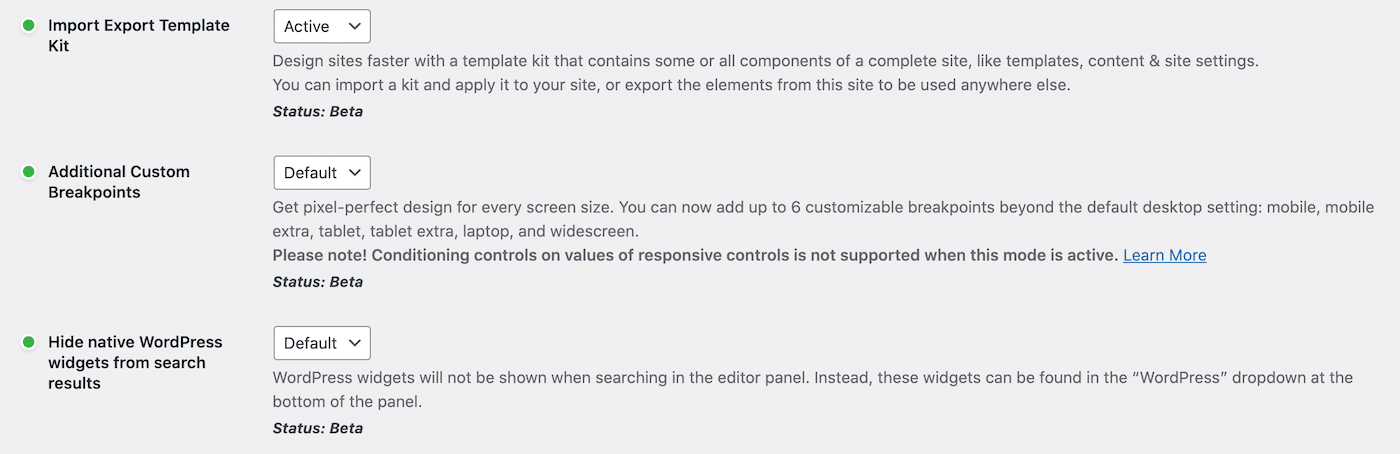Expand the Default dropdown for Additional Custom Breakpoints
The image size is (1400, 454).
tap(321, 173)
